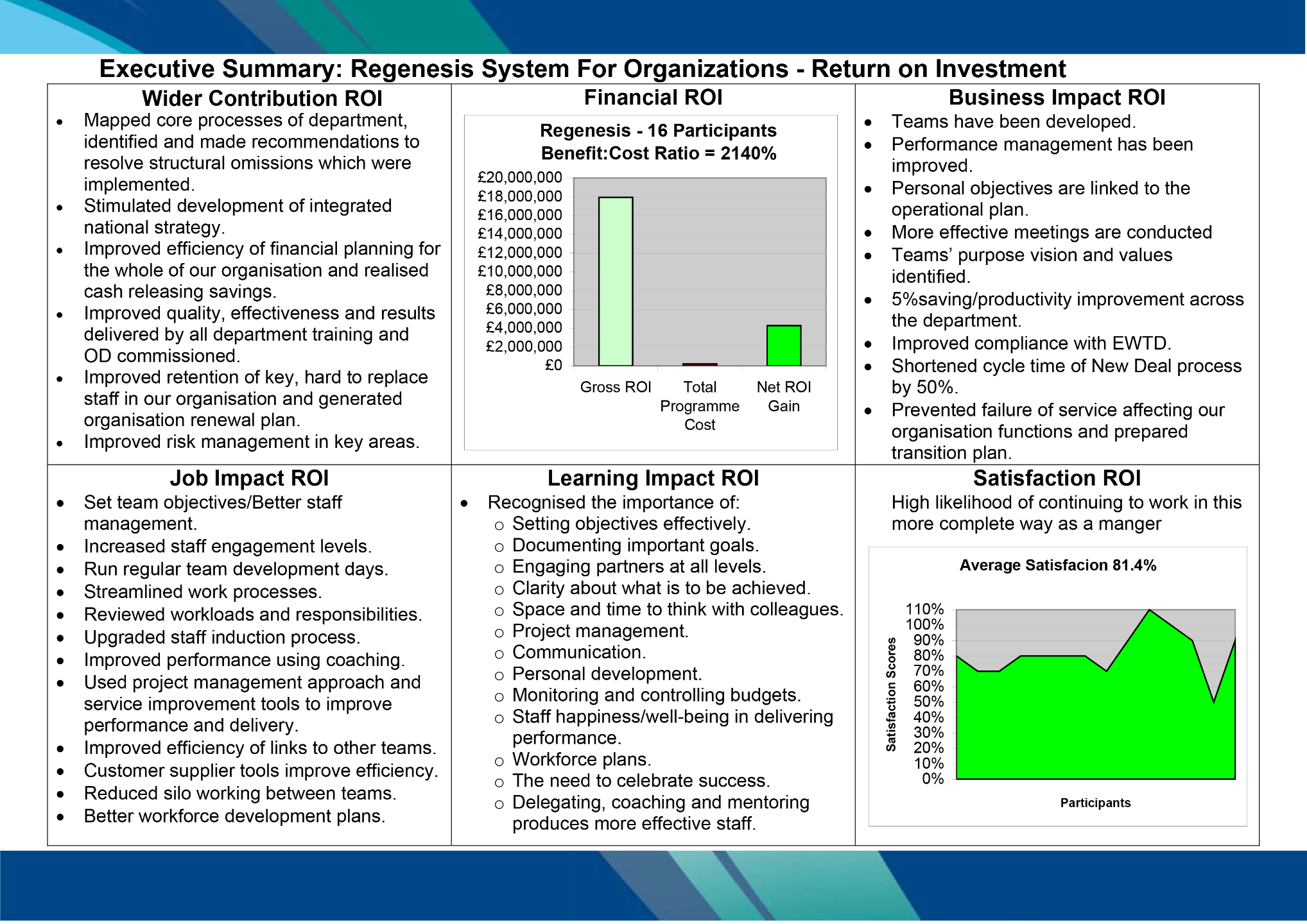Select the Satisfaction ROI heading
Viewport: 1307px width, 924px height.
pos(1057,478)
